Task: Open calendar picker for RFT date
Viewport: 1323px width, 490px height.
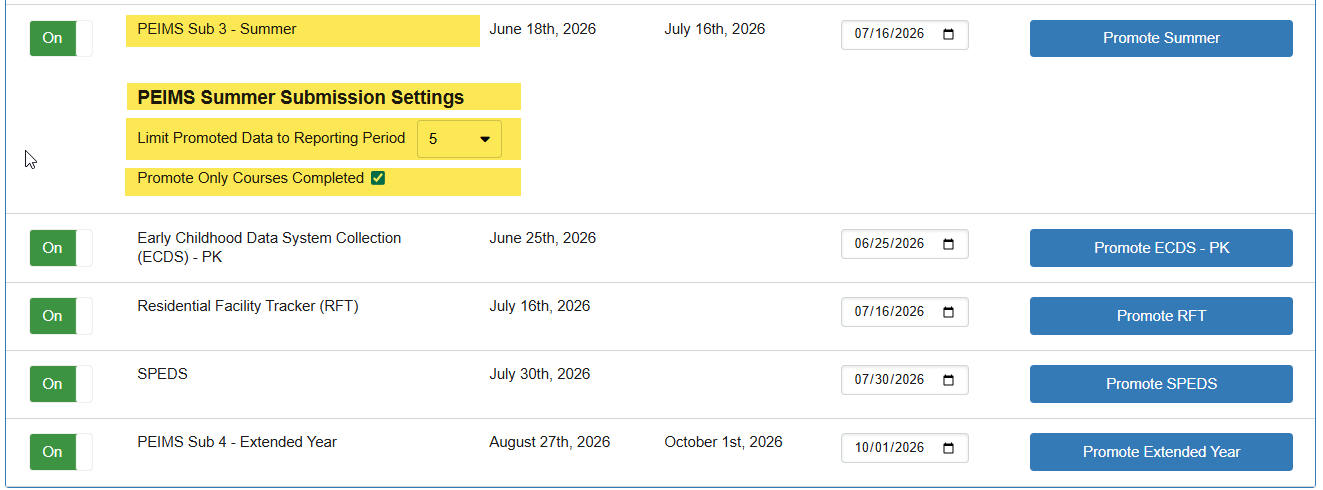Action: (x=949, y=312)
